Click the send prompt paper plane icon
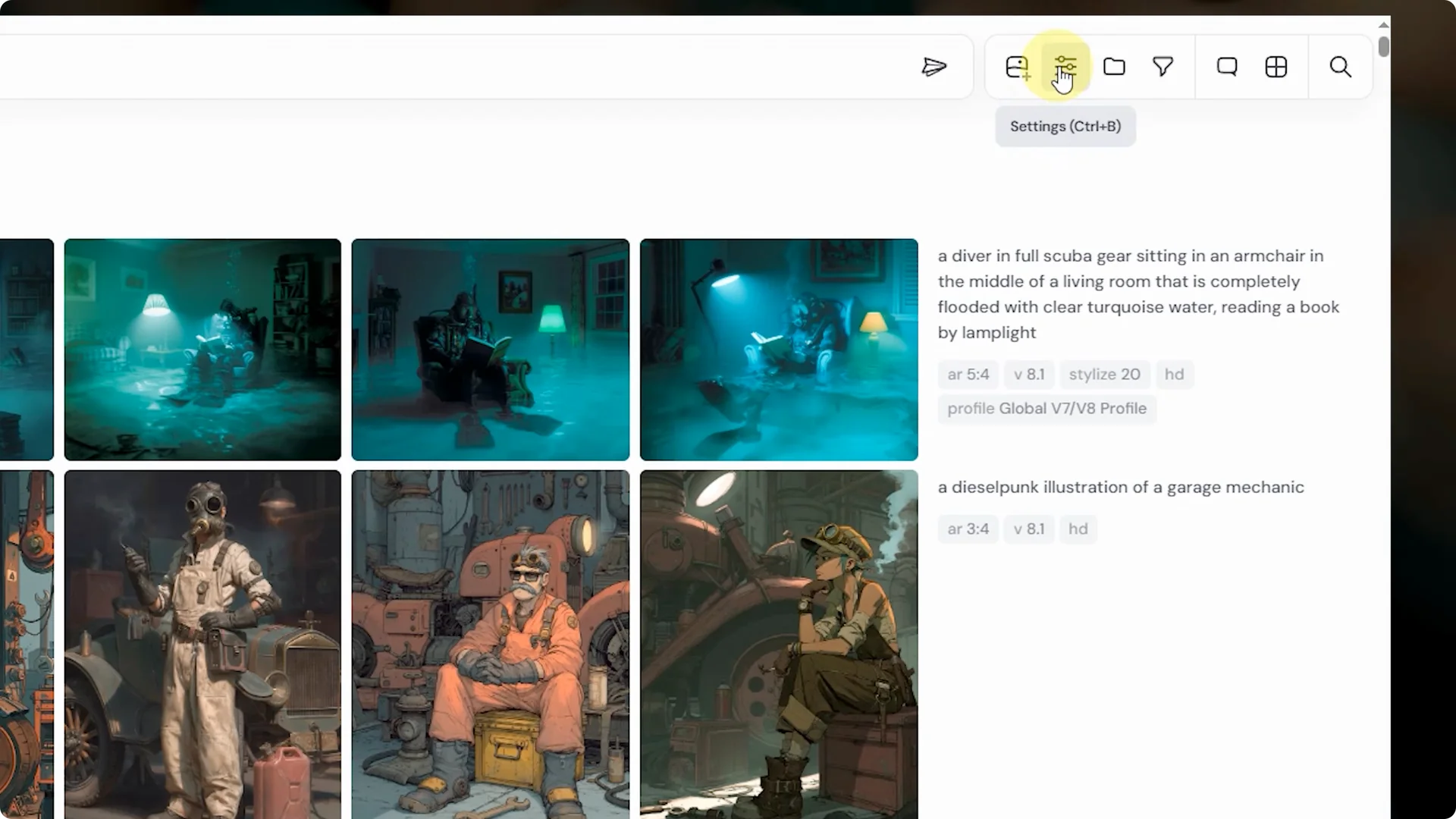The image size is (1456, 819). pos(936,67)
